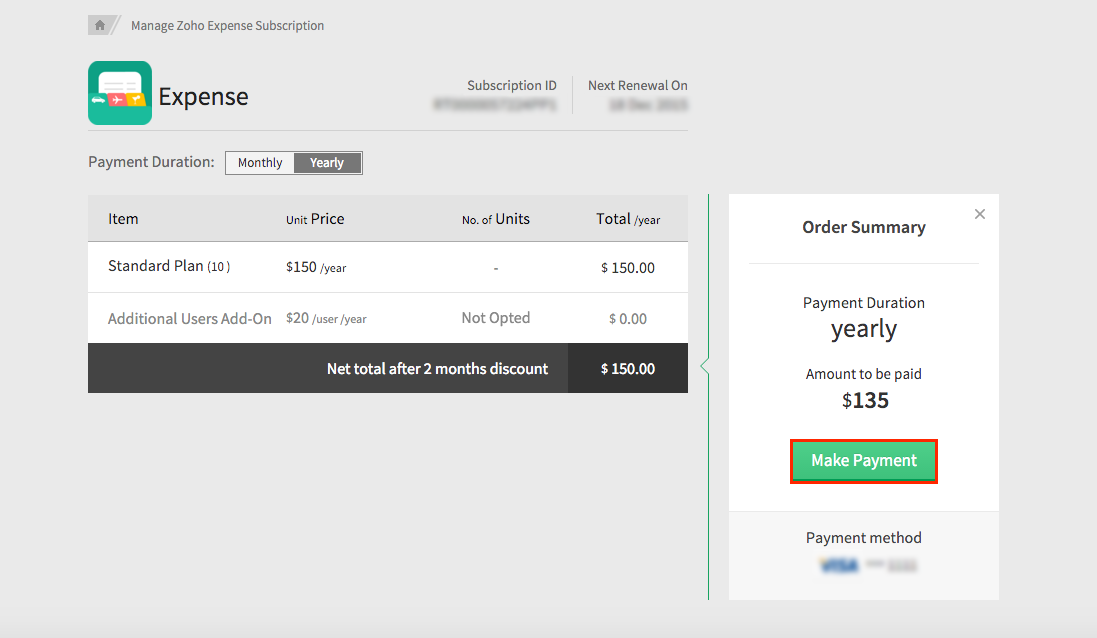Click the $150.00 net total cell

click(628, 369)
